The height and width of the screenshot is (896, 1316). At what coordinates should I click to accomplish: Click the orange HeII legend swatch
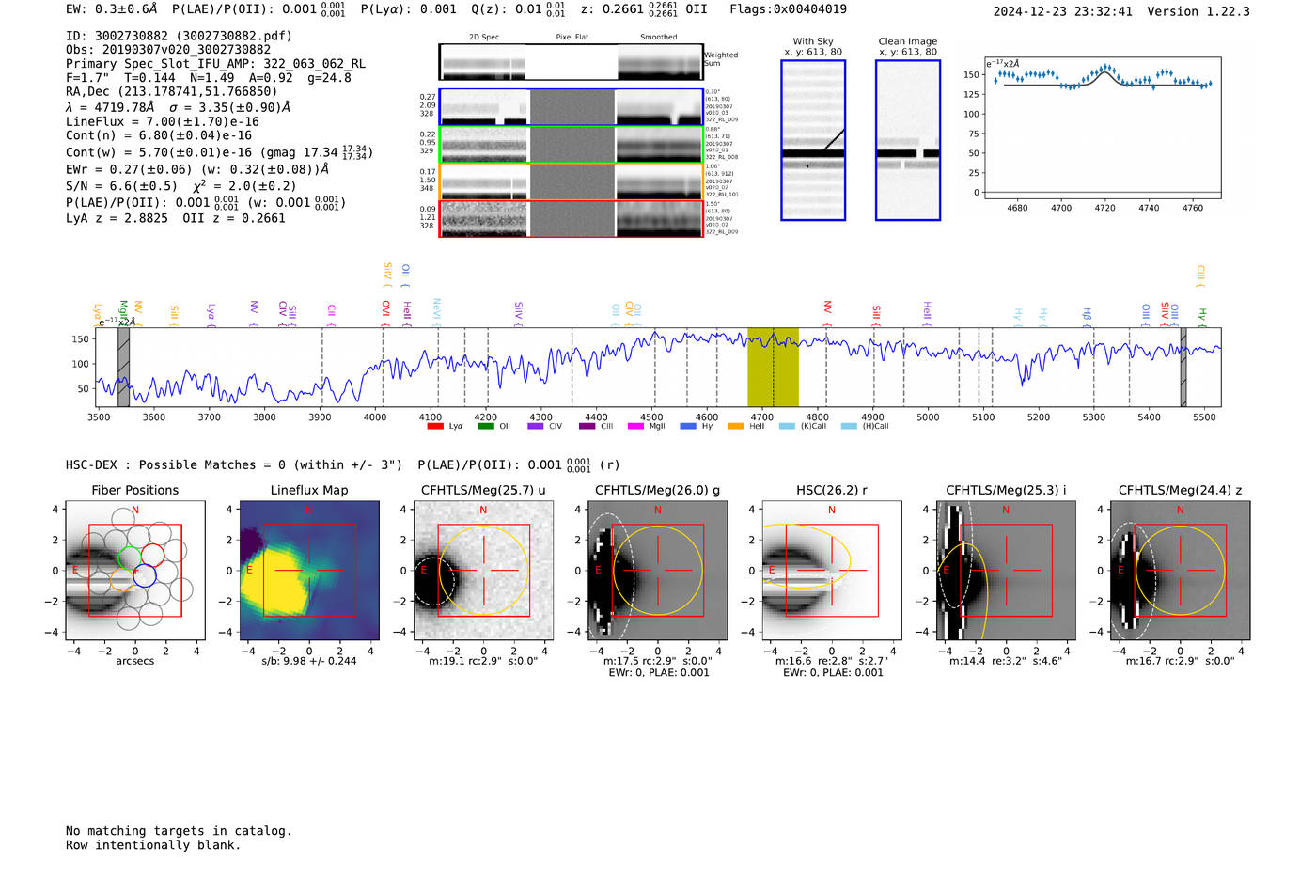pos(735,426)
